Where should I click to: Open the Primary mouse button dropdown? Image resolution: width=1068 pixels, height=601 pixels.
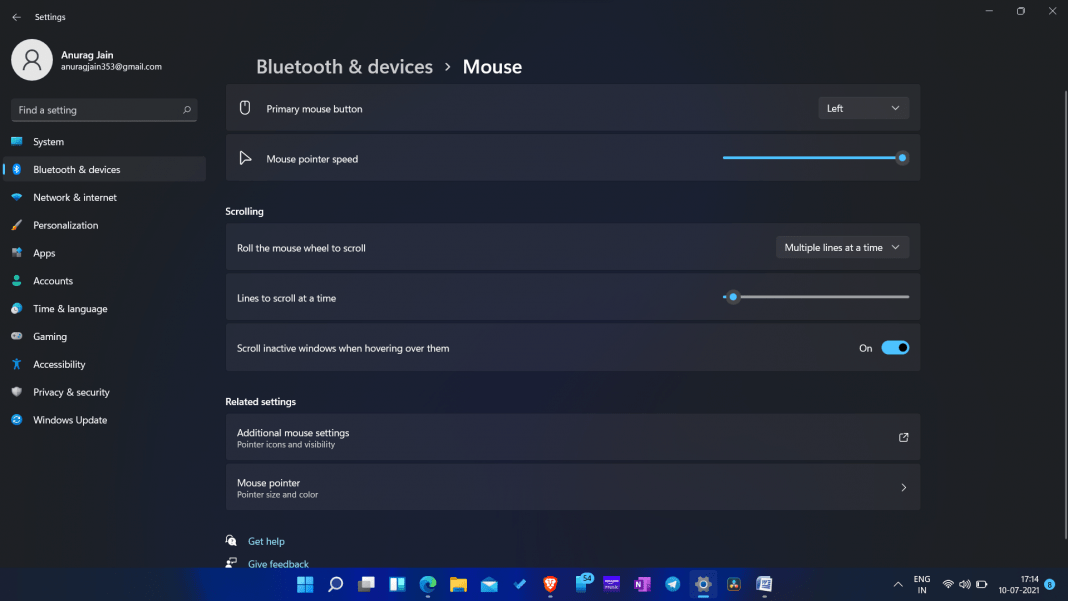[x=863, y=107]
